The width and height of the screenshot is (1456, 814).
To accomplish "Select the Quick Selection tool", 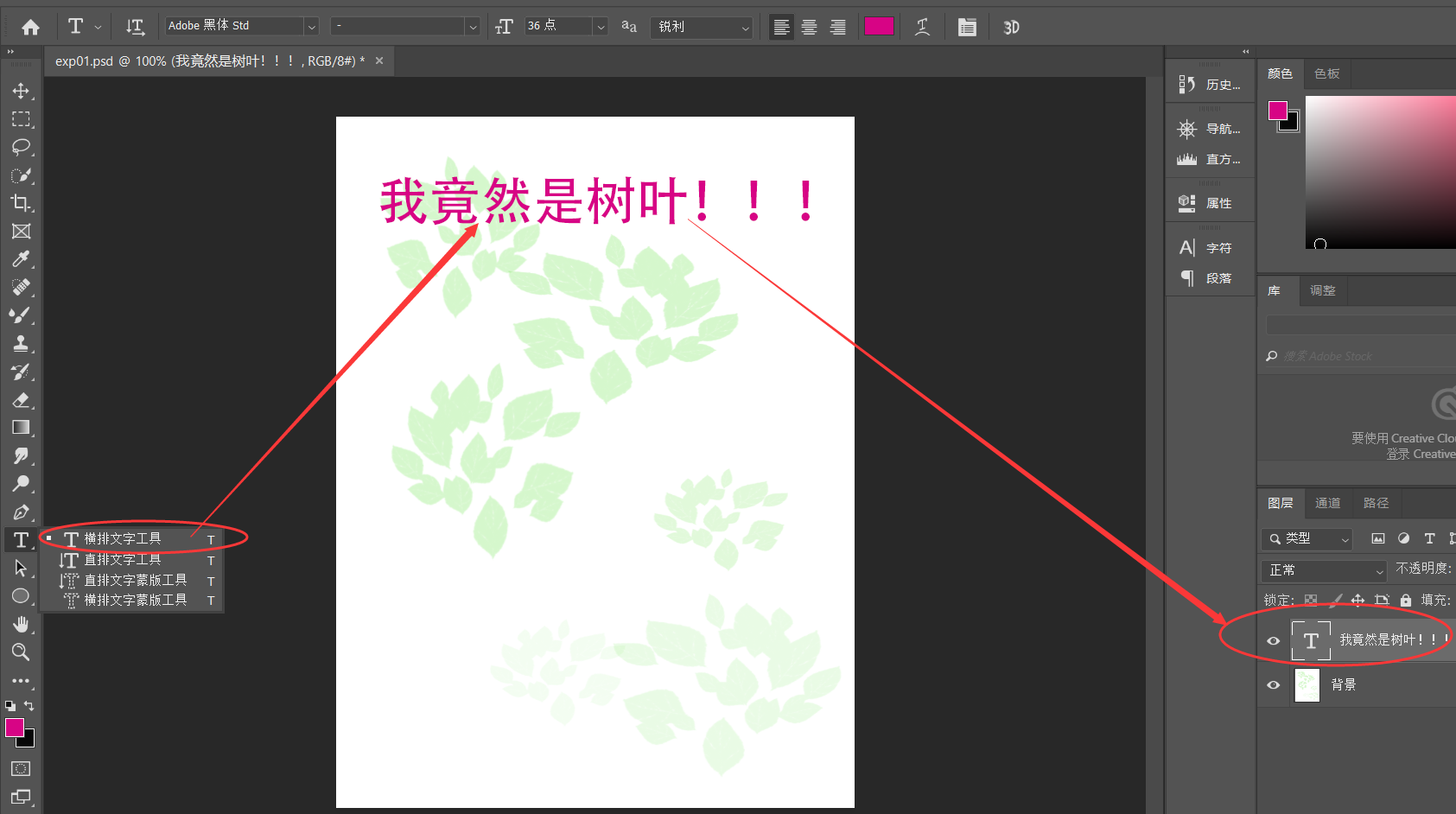I will (21, 175).
